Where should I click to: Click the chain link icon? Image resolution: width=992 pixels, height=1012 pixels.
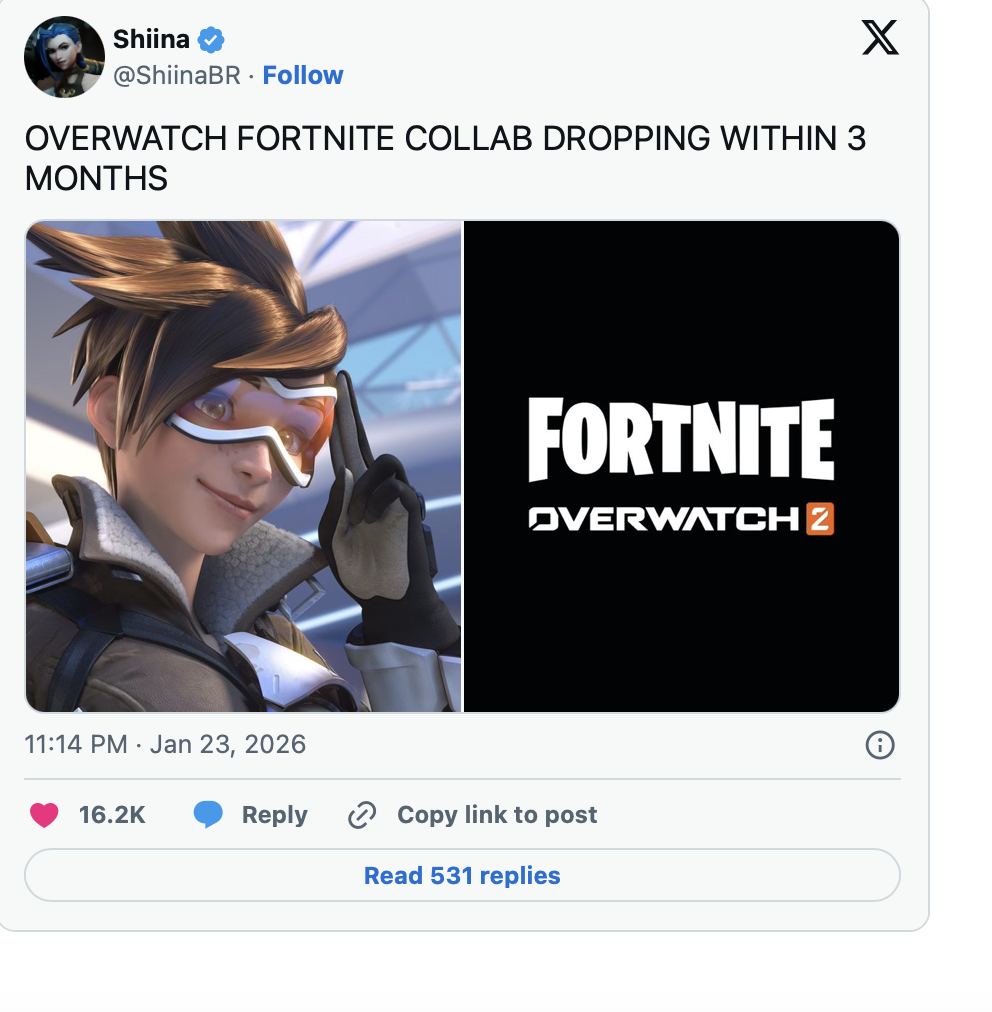pos(362,815)
